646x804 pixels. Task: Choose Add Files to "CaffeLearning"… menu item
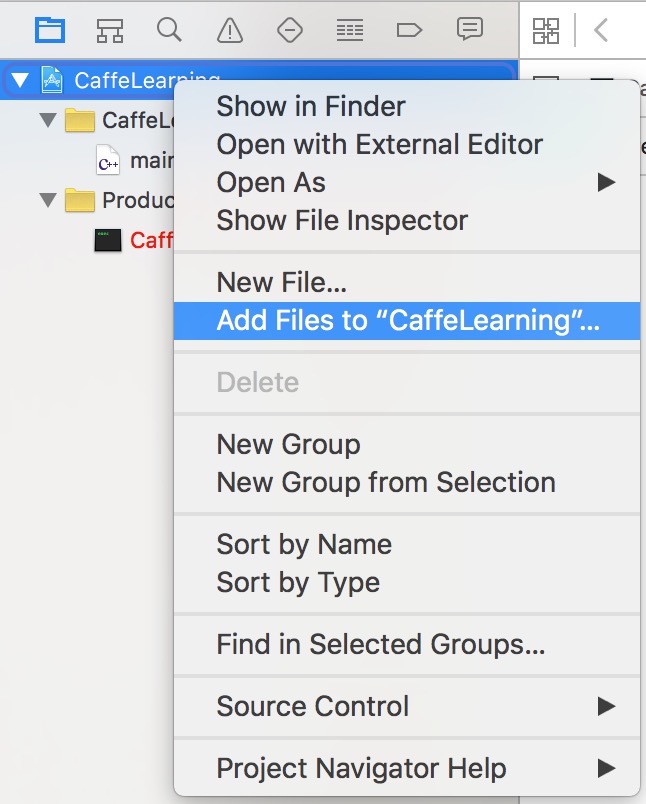[x=407, y=320]
